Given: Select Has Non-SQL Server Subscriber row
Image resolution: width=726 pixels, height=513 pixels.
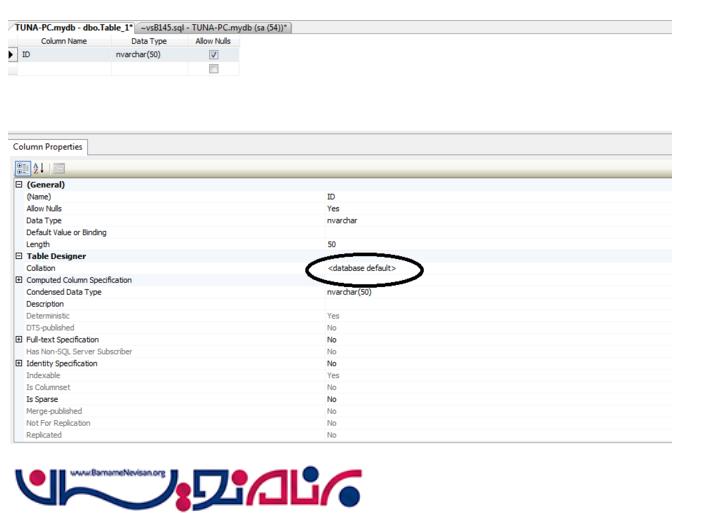Looking at the screenshot, I should pos(79,351).
